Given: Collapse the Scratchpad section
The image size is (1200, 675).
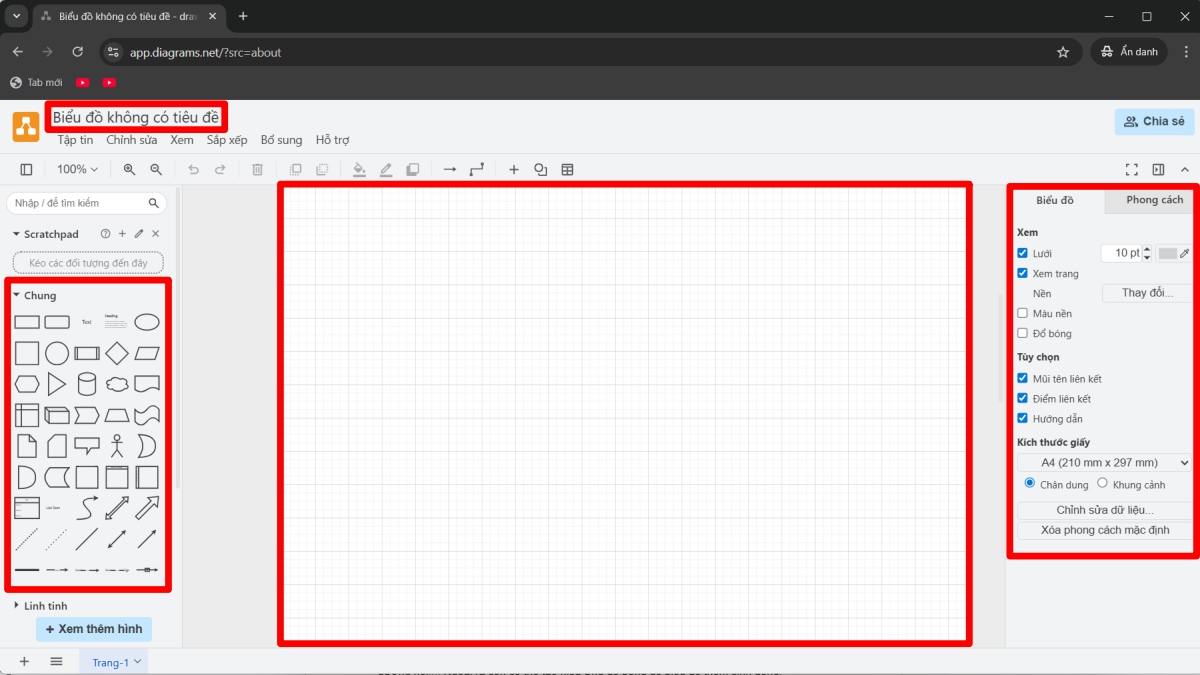Looking at the screenshot, I should tap(45, 234).
